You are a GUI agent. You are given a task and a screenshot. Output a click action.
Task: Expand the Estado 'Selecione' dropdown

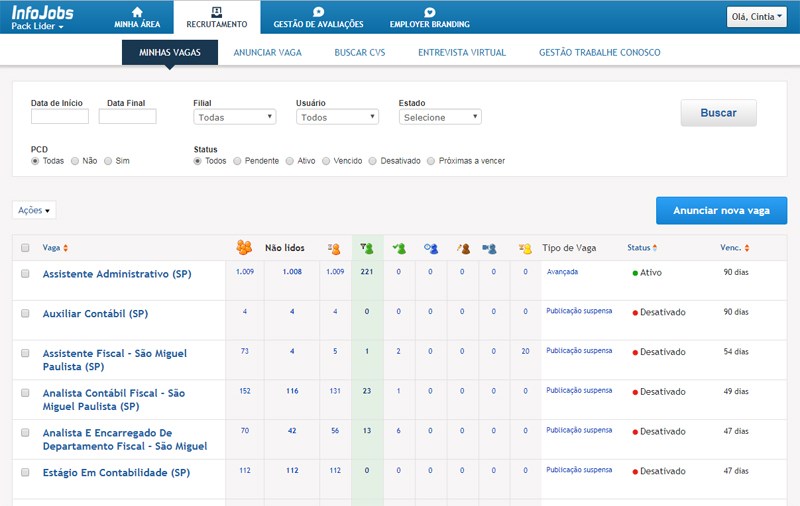[440, 117]
